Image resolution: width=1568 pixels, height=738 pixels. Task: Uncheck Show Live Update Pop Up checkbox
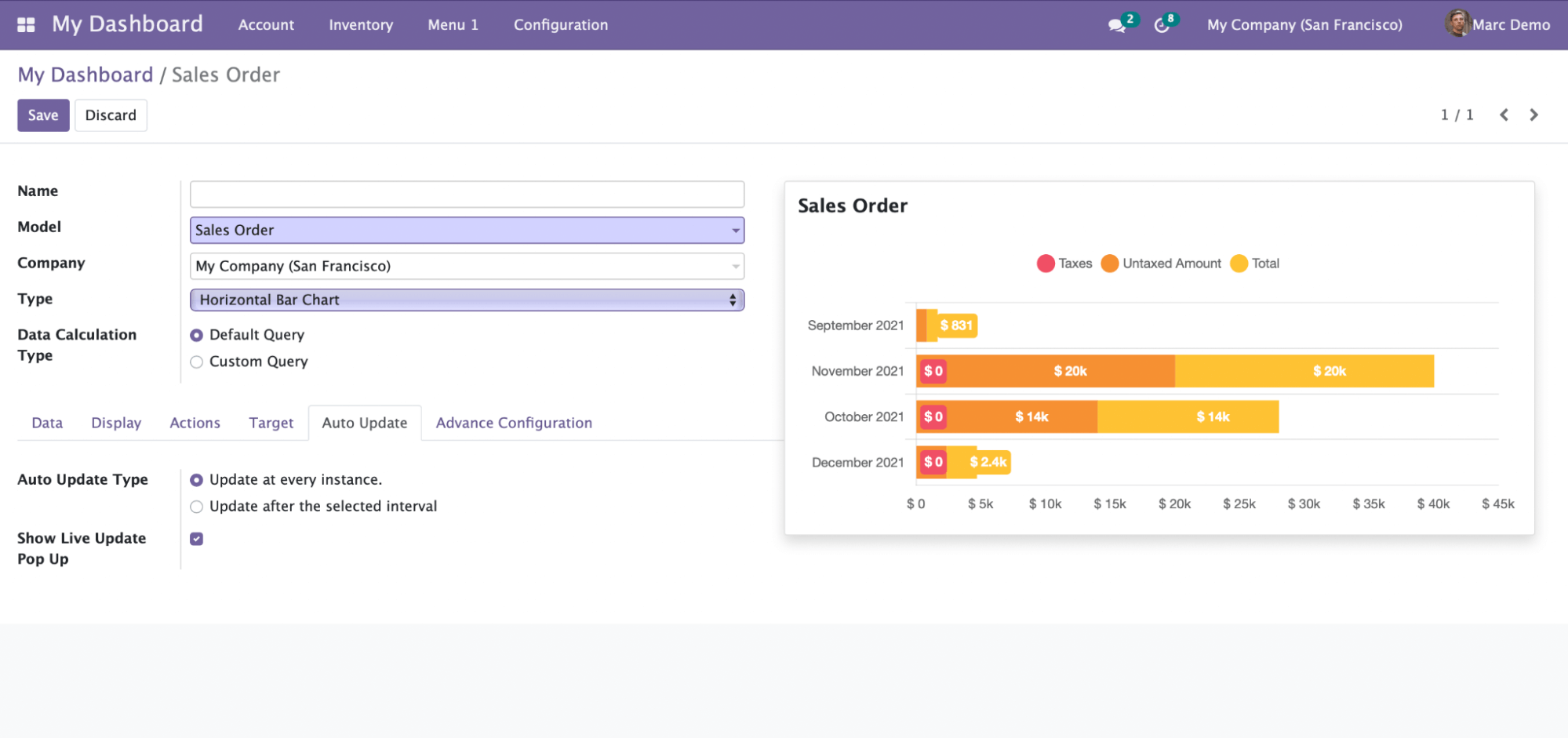coord(197,539)
